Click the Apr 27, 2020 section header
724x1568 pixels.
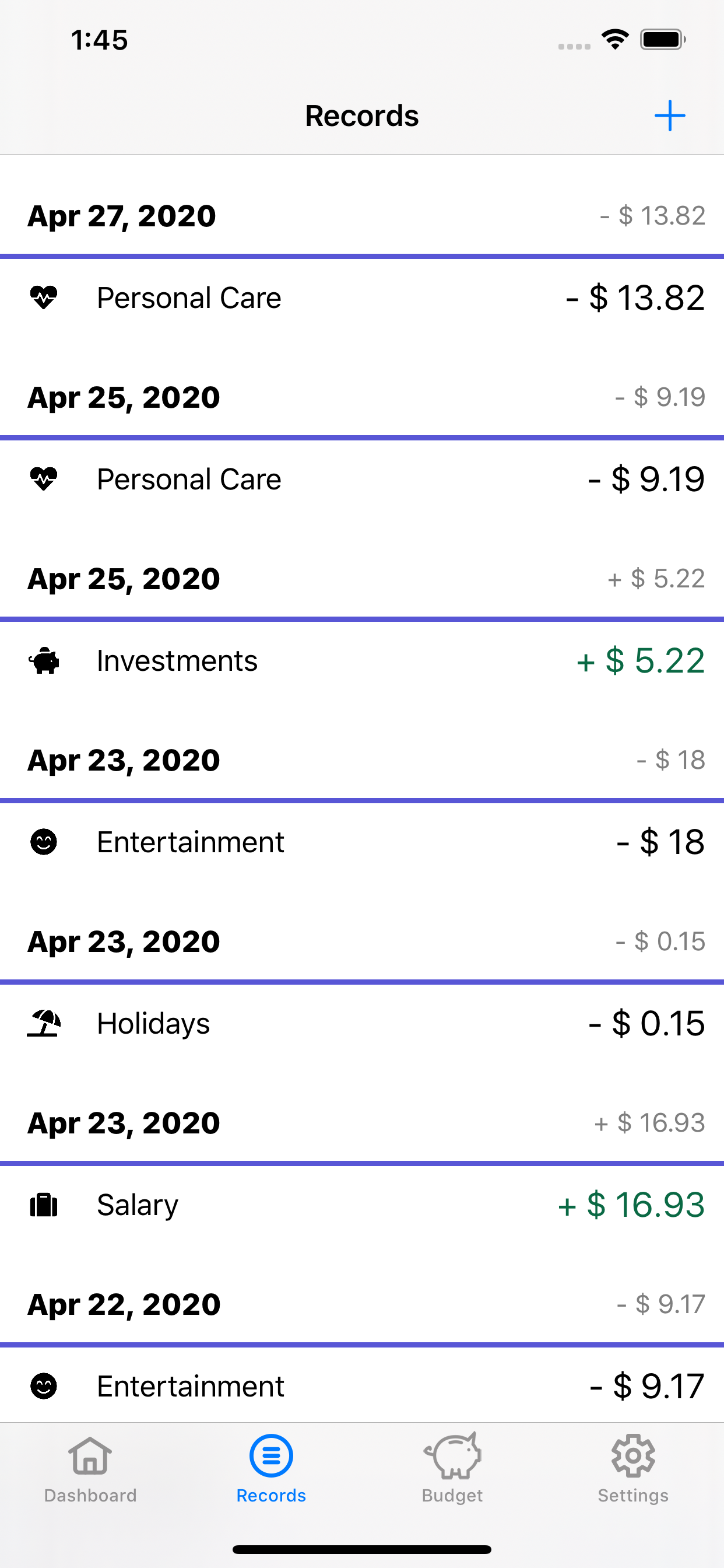tap(122, 216)
